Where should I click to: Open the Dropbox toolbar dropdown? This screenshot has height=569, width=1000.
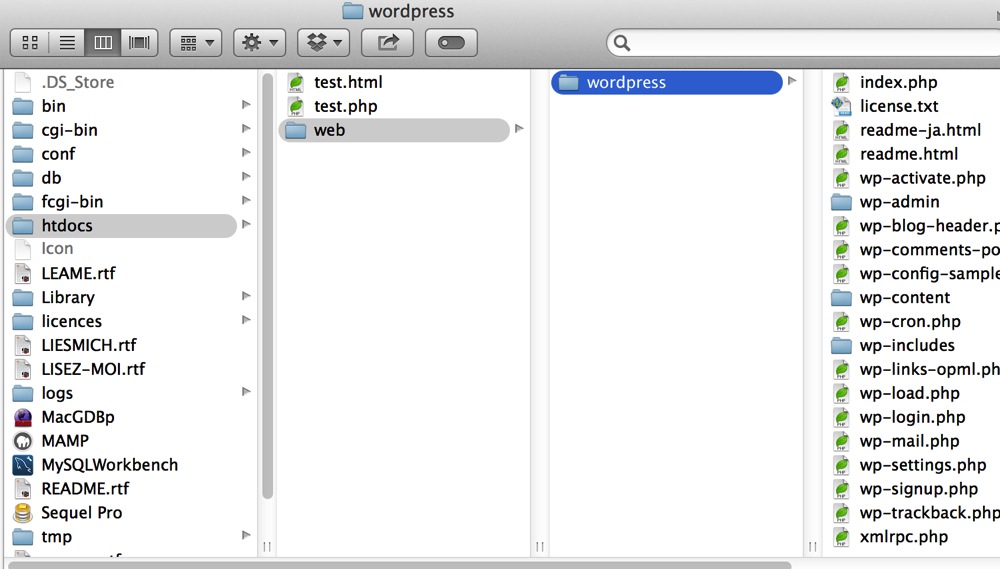pos(323,42)
